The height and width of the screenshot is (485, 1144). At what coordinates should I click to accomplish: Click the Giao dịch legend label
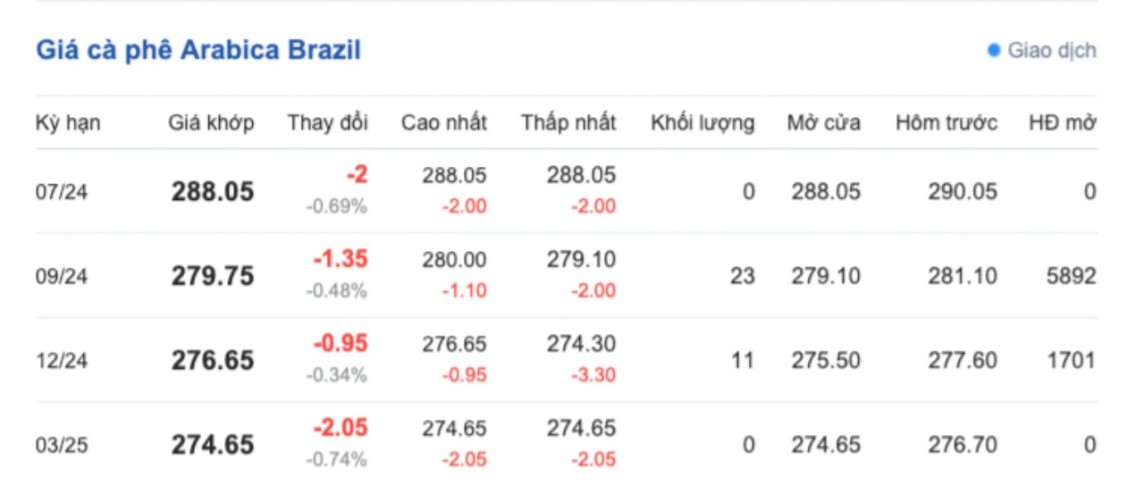tap(1051, 50)
